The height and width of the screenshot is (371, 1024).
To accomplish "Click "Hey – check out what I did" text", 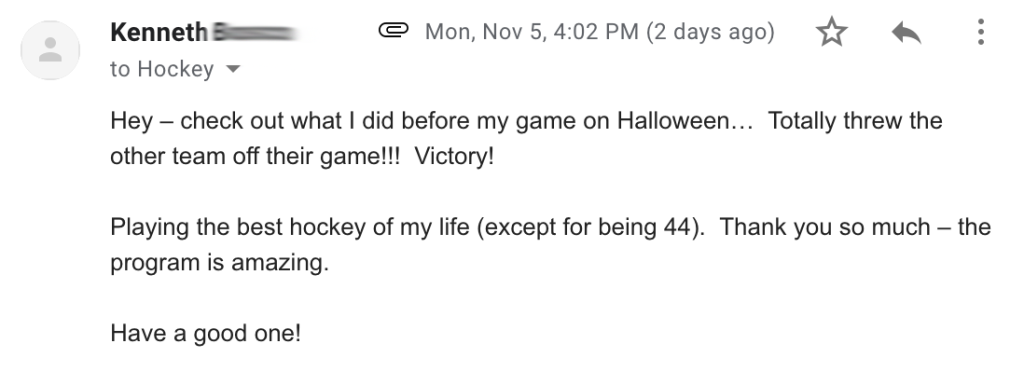I will (x=252, y=121).
